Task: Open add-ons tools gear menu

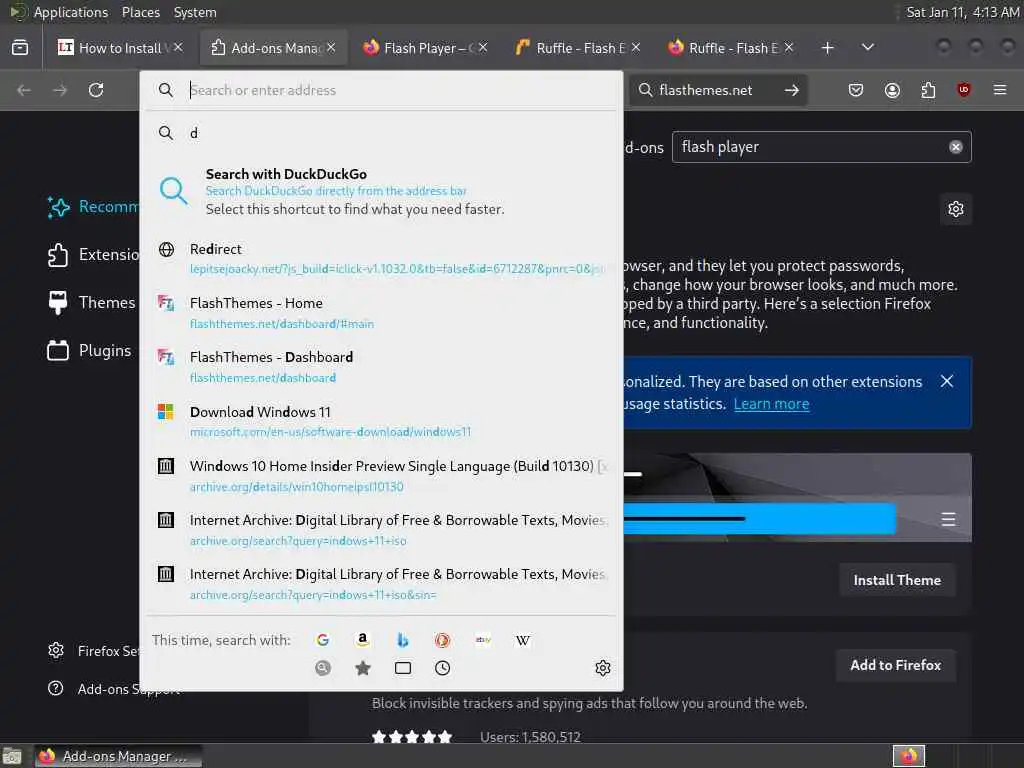Action: (x=955, y=209)
